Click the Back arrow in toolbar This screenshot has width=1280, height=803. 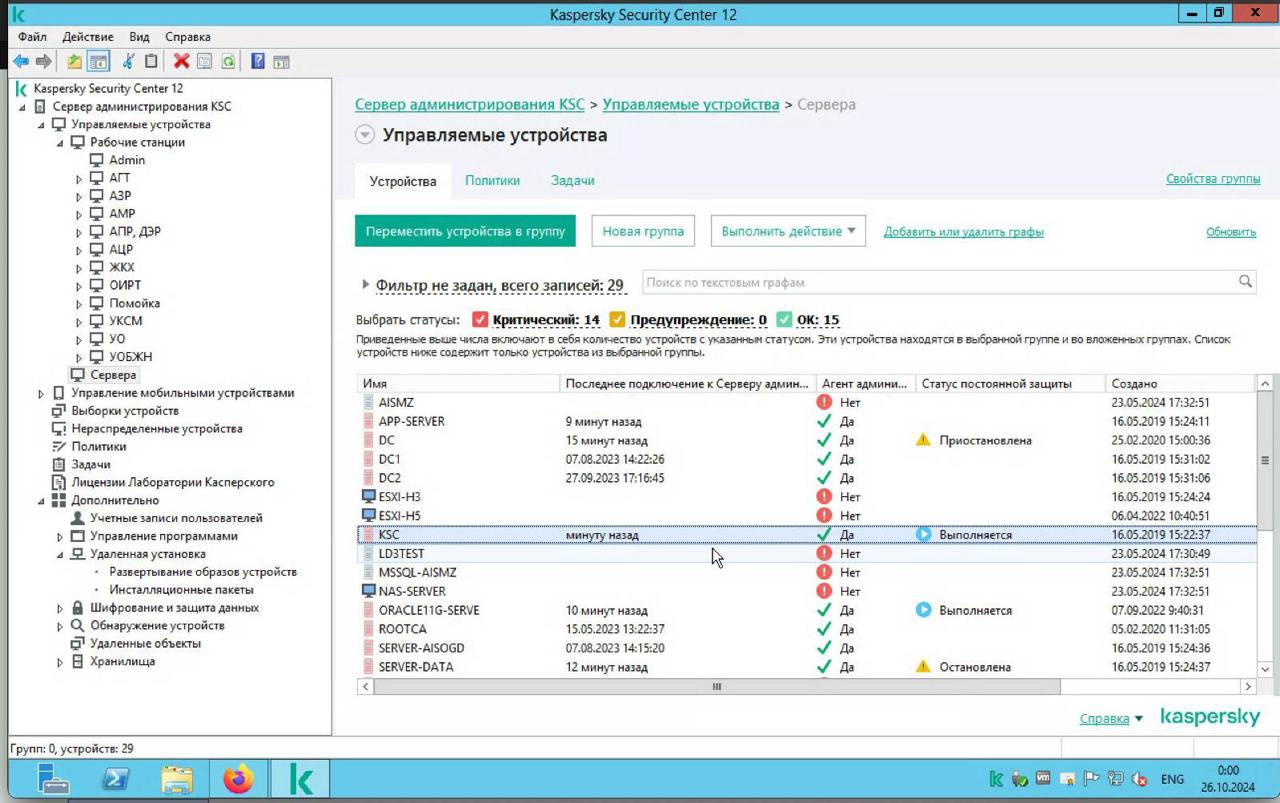click(21, 62)
